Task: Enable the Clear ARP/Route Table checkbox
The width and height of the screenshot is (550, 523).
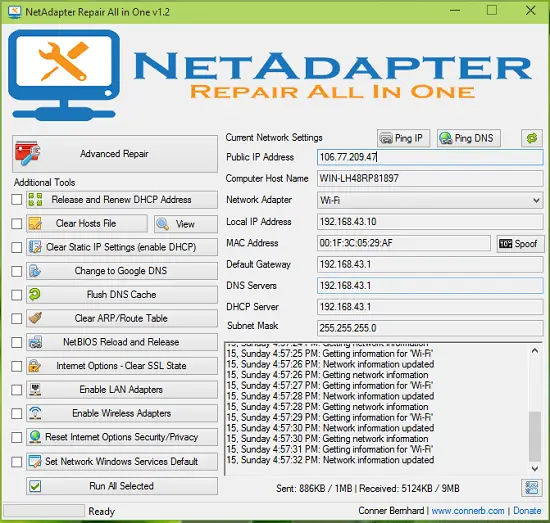Action: pyautogui.click(x=16, y=319)
